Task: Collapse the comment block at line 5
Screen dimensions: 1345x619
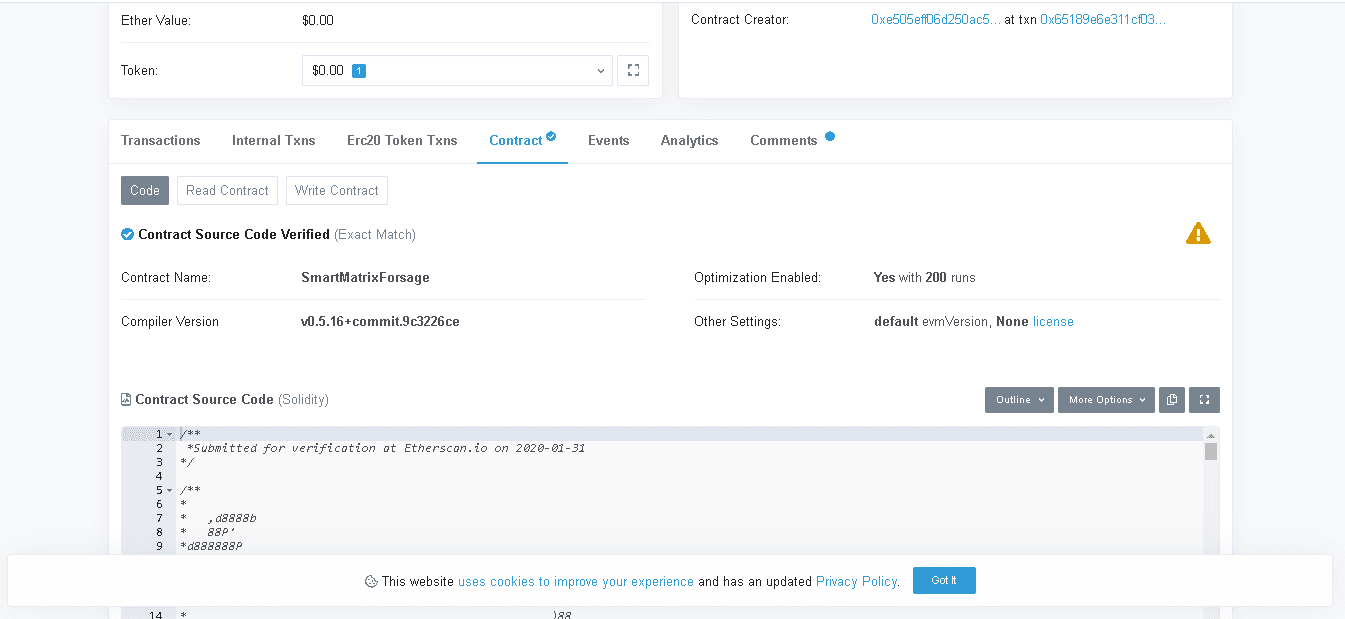Action: tap(170, 490)
